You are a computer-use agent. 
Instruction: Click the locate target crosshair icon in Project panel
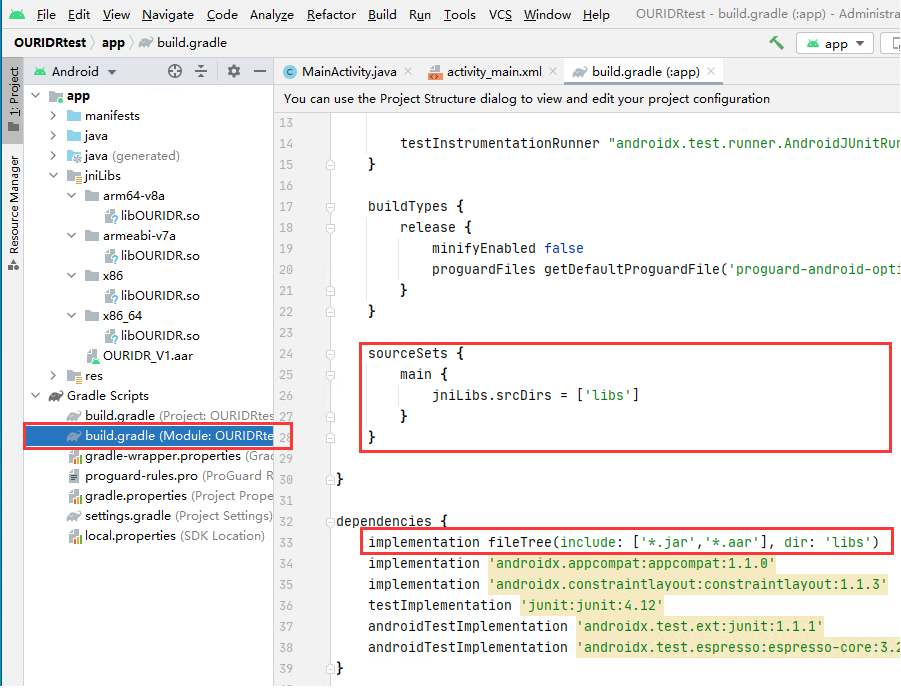pos(175,71)
